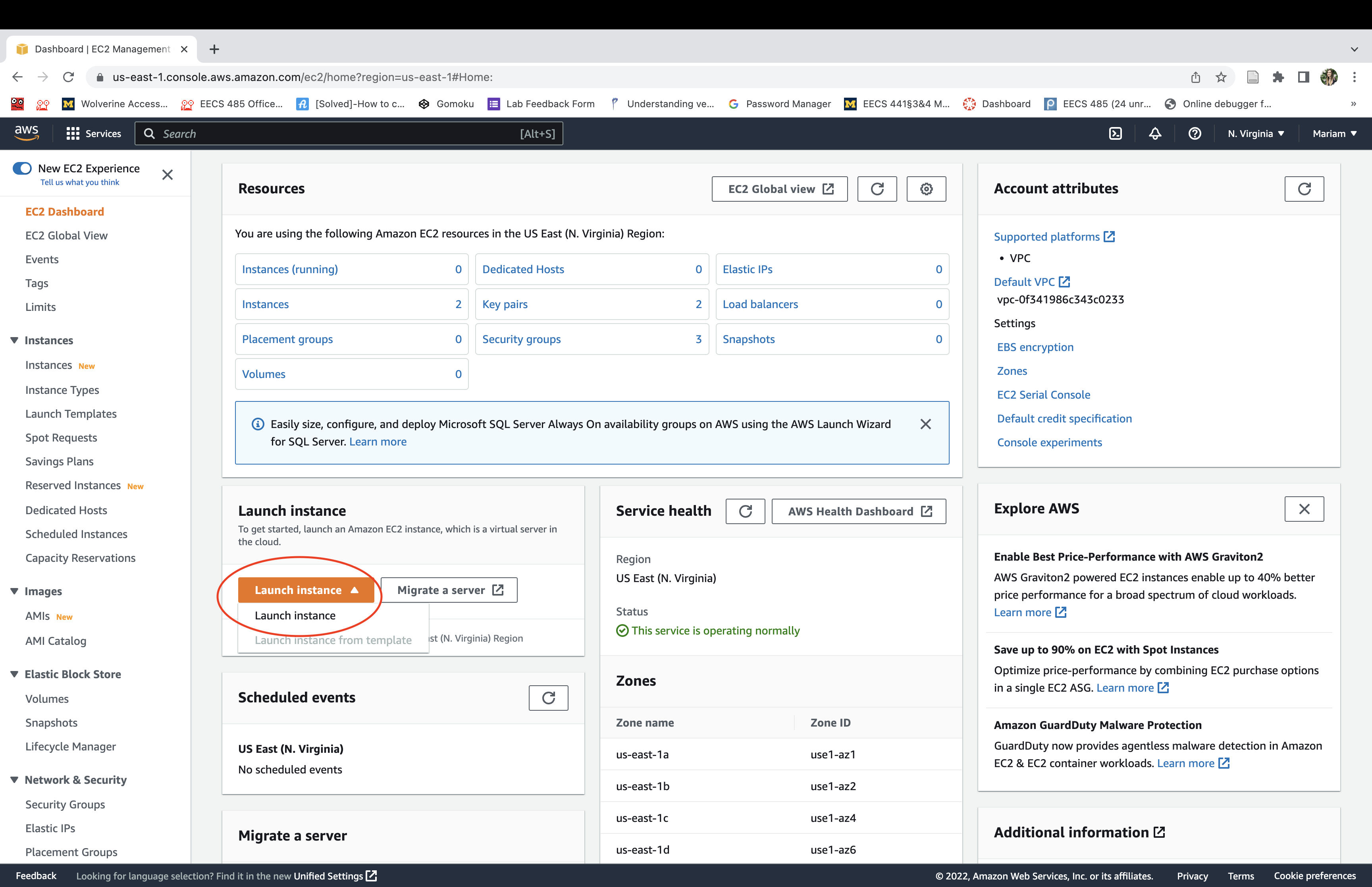1372x887 pixels.
Task: Open the help question mark icon
Action: tap(1195, 134)
